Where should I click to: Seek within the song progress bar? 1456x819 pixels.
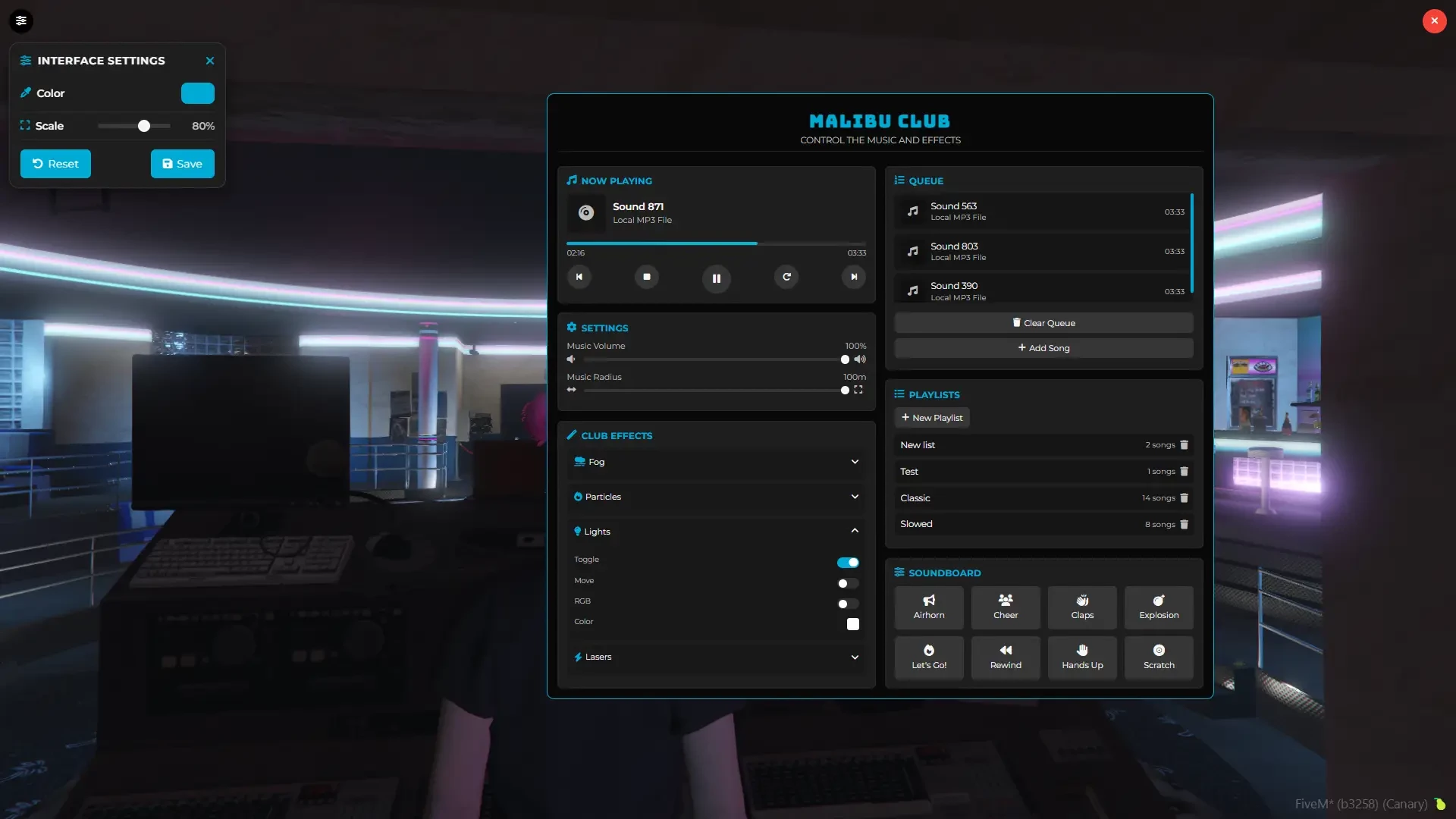tap(716, 243)
